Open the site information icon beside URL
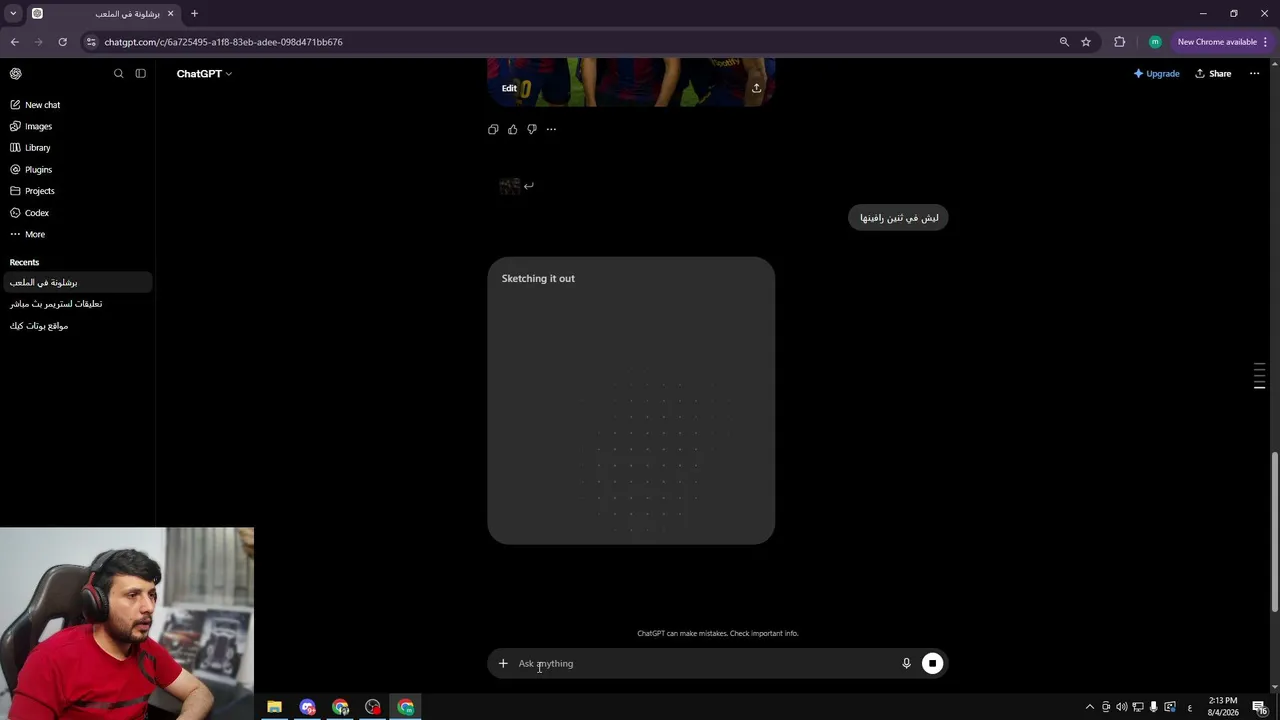 tap(91, 42)
